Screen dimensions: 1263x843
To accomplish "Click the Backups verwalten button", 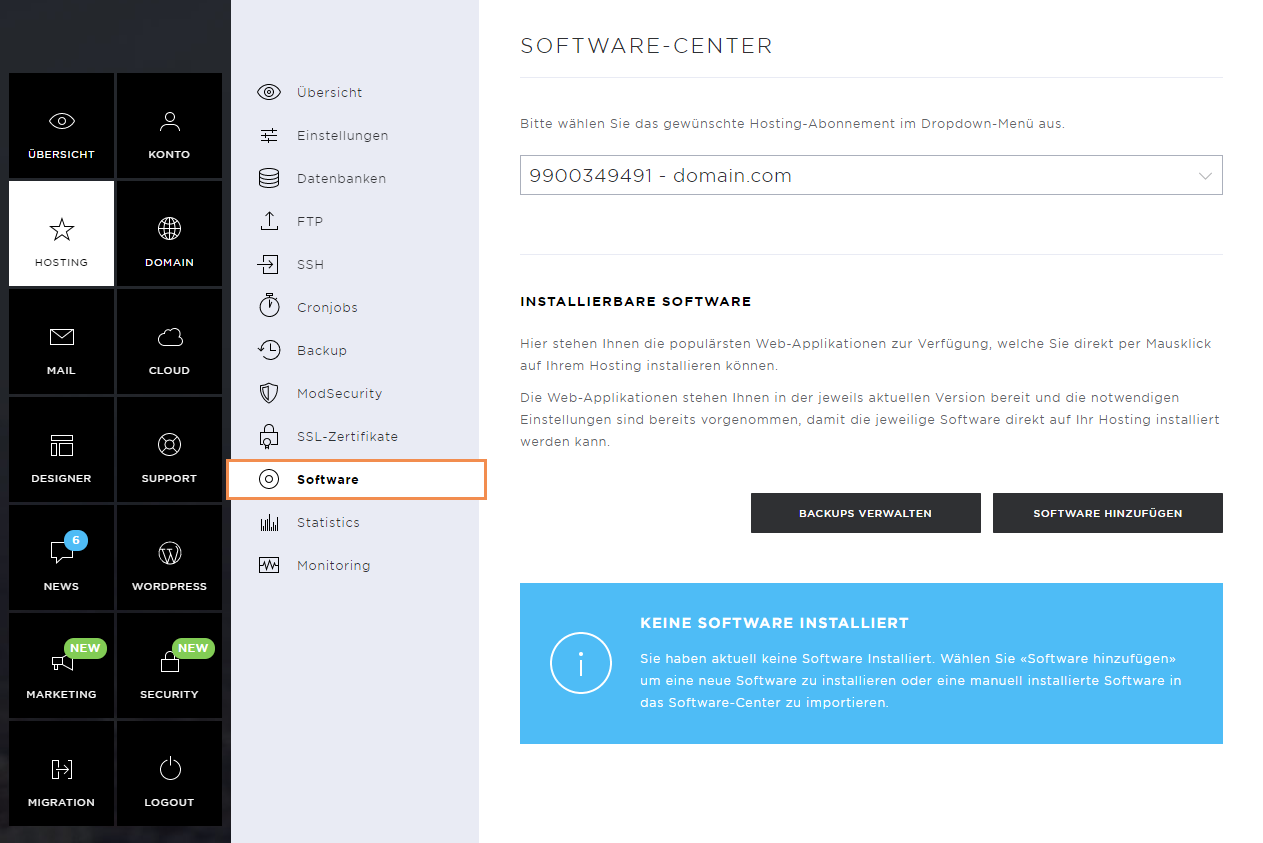I will (866, 513).
